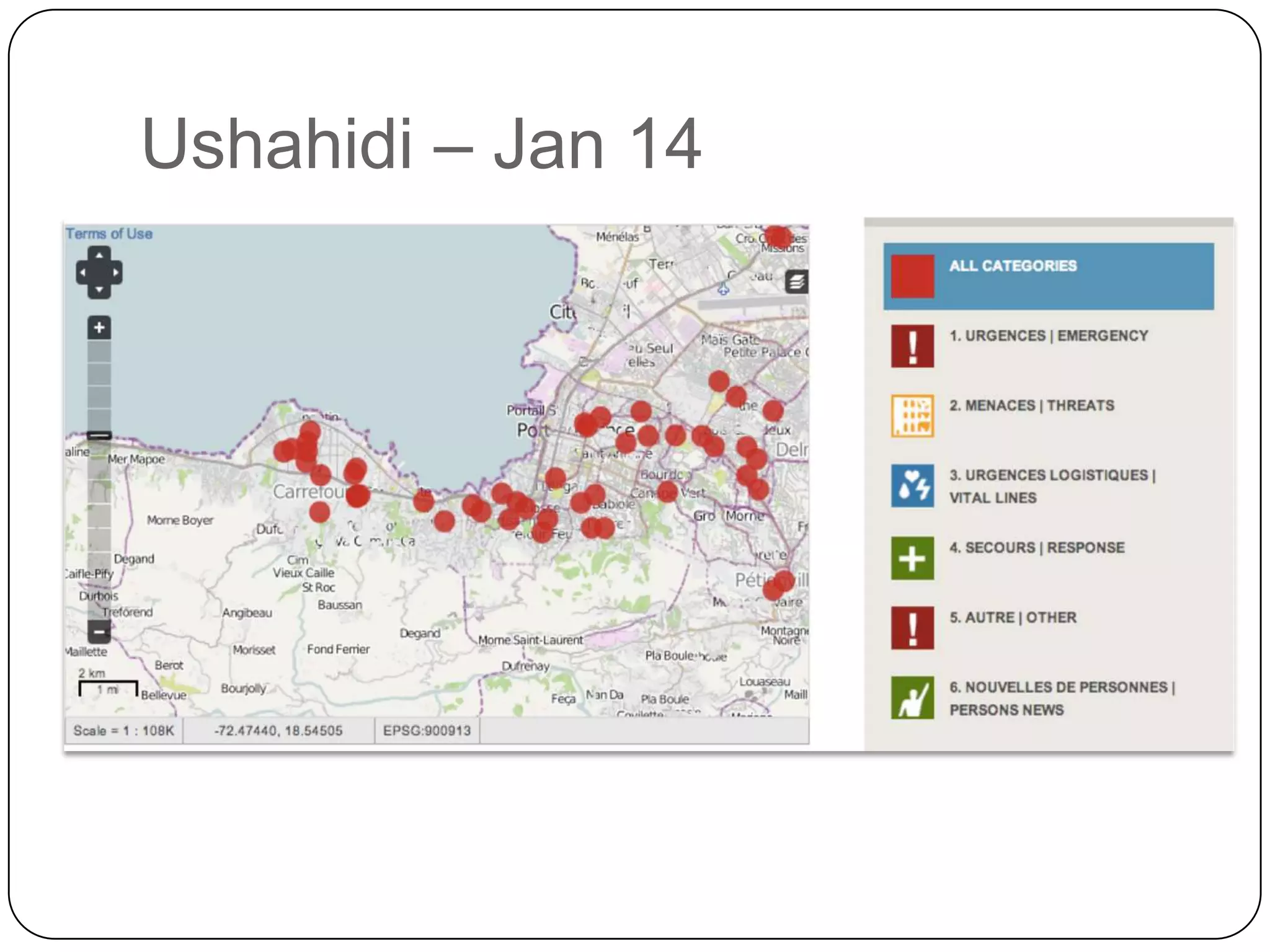Pan the map right with arrow control

pos(115,273)
